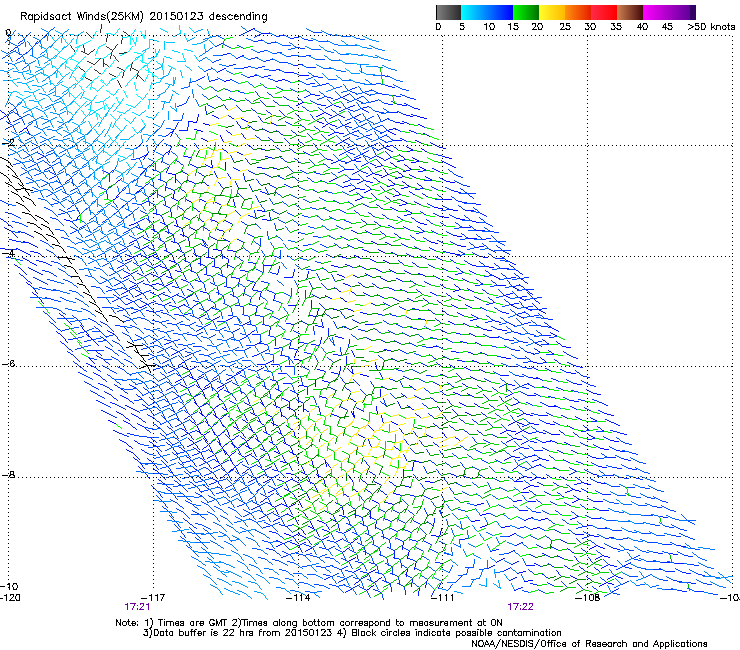This screenshot has height=650, width=740.
Task: Click the legend tick label '10'
Action: 489,27
